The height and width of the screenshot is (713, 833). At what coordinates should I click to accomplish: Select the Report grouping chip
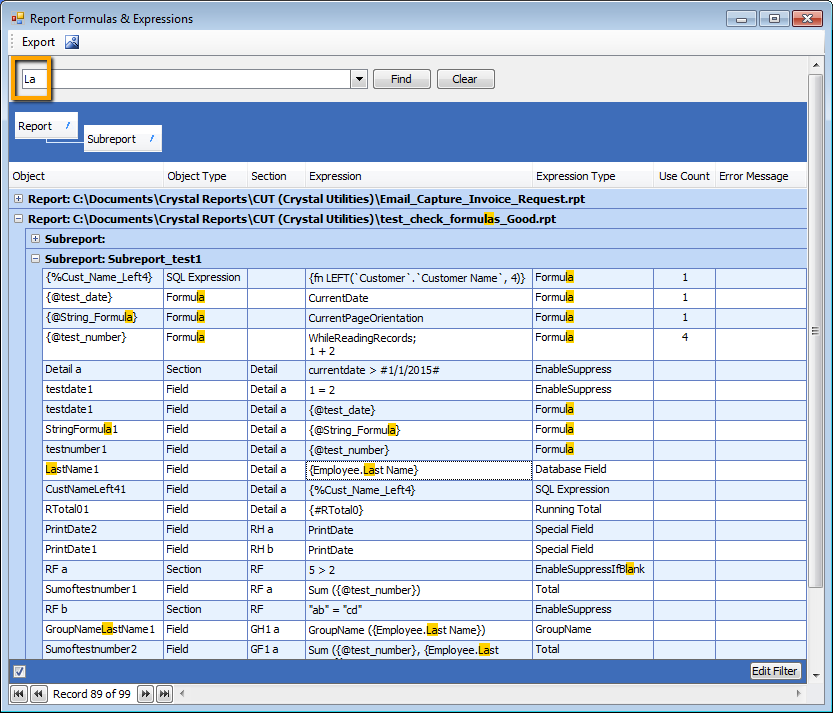pos(46,126)
